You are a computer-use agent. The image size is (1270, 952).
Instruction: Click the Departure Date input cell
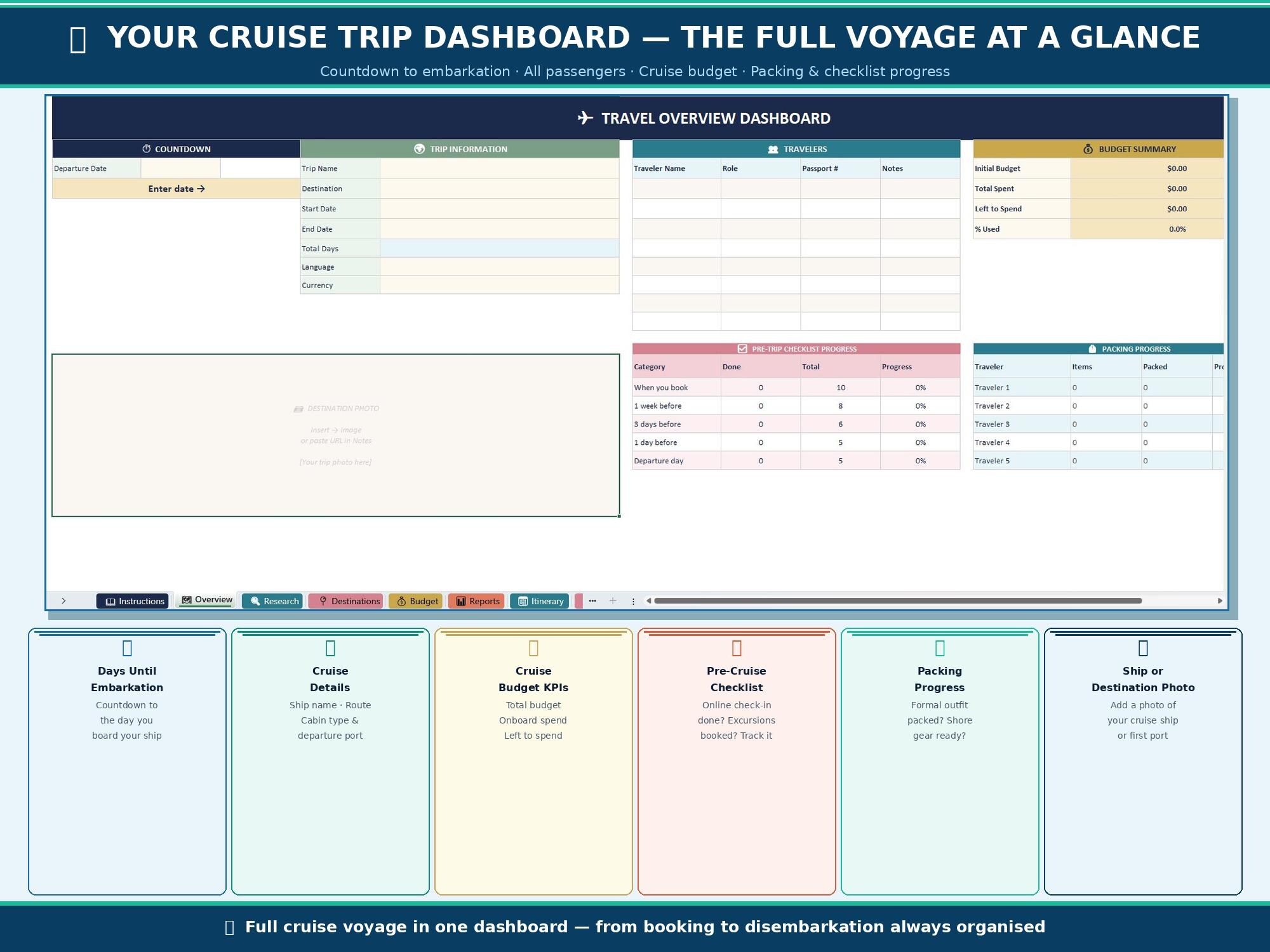(180, 168)
